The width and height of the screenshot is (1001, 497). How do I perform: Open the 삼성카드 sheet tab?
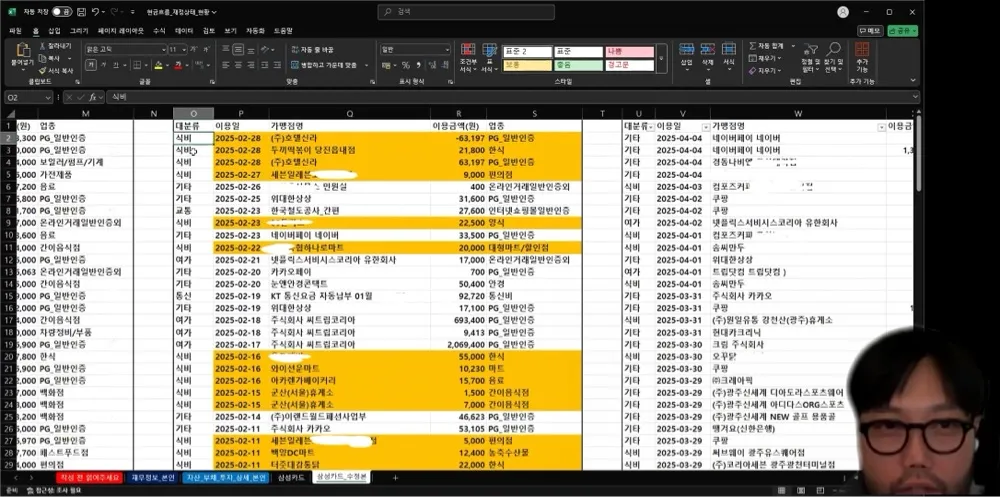pyautogui.click(x=290, y=477)
